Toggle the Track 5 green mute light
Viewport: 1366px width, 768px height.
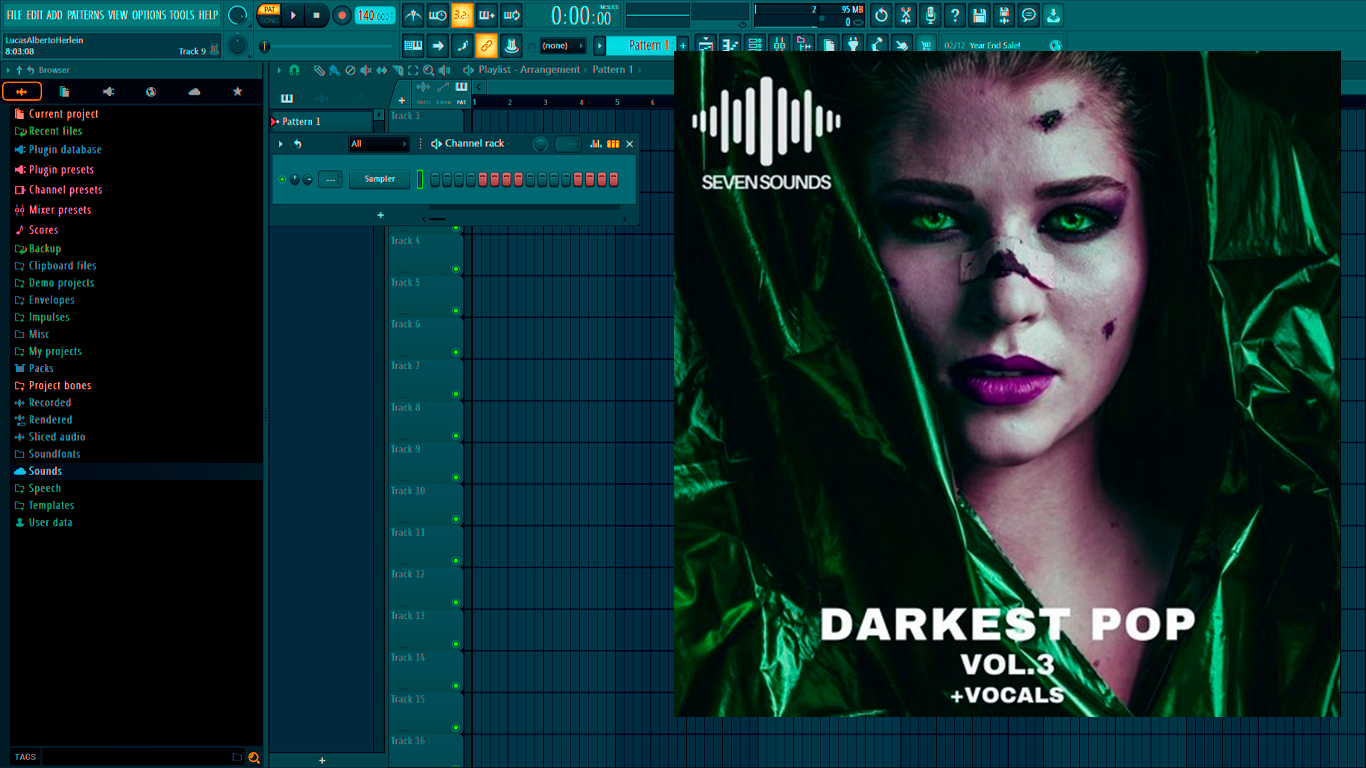[x=456, y=310]
